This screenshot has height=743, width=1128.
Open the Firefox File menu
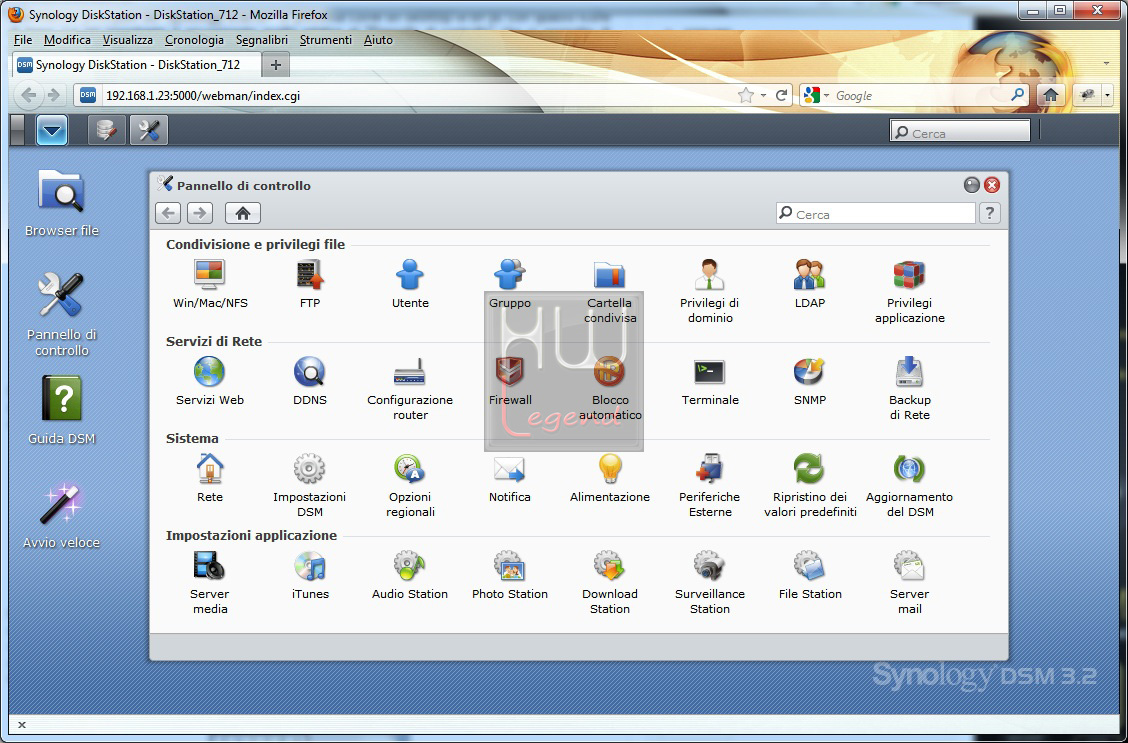(x=23, y=40)
